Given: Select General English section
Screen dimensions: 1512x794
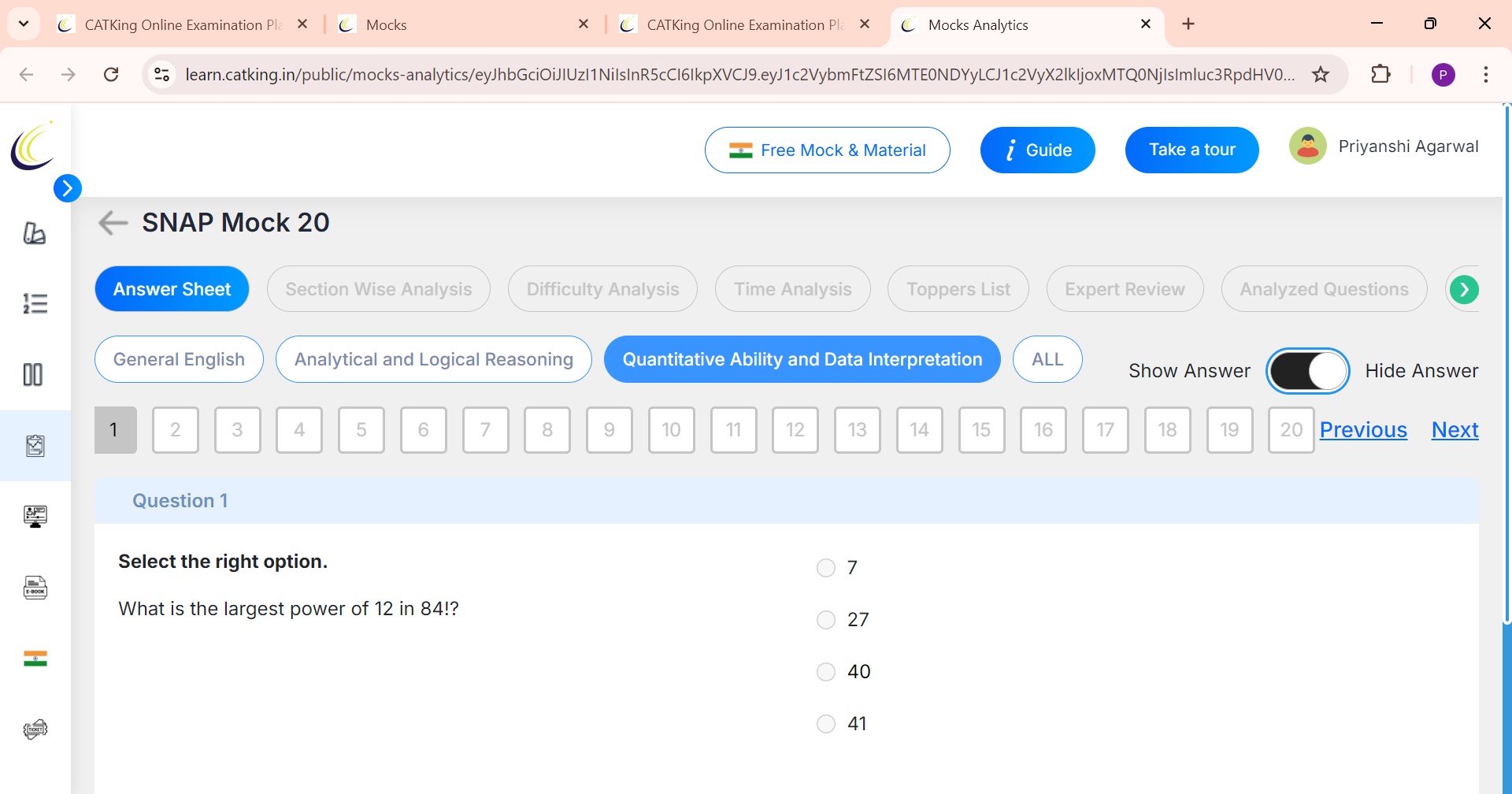Looking at the screenshot, I should [179, 359].
